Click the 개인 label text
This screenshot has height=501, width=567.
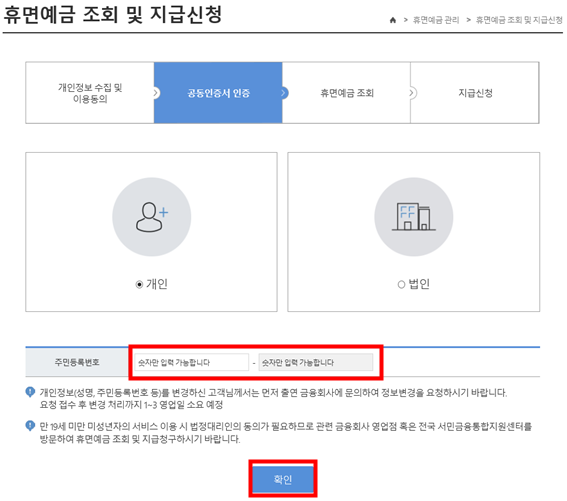(x=157, y=284)
